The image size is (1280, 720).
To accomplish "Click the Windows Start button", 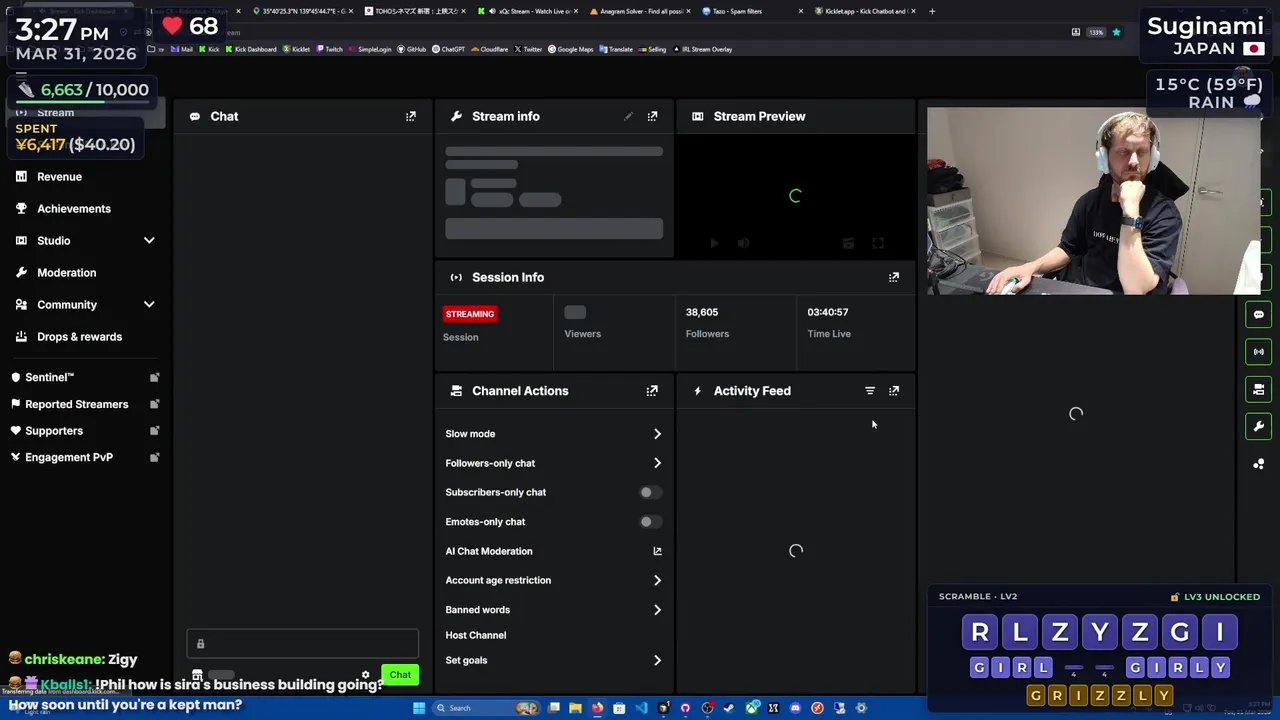I will (x=419, y=708).
